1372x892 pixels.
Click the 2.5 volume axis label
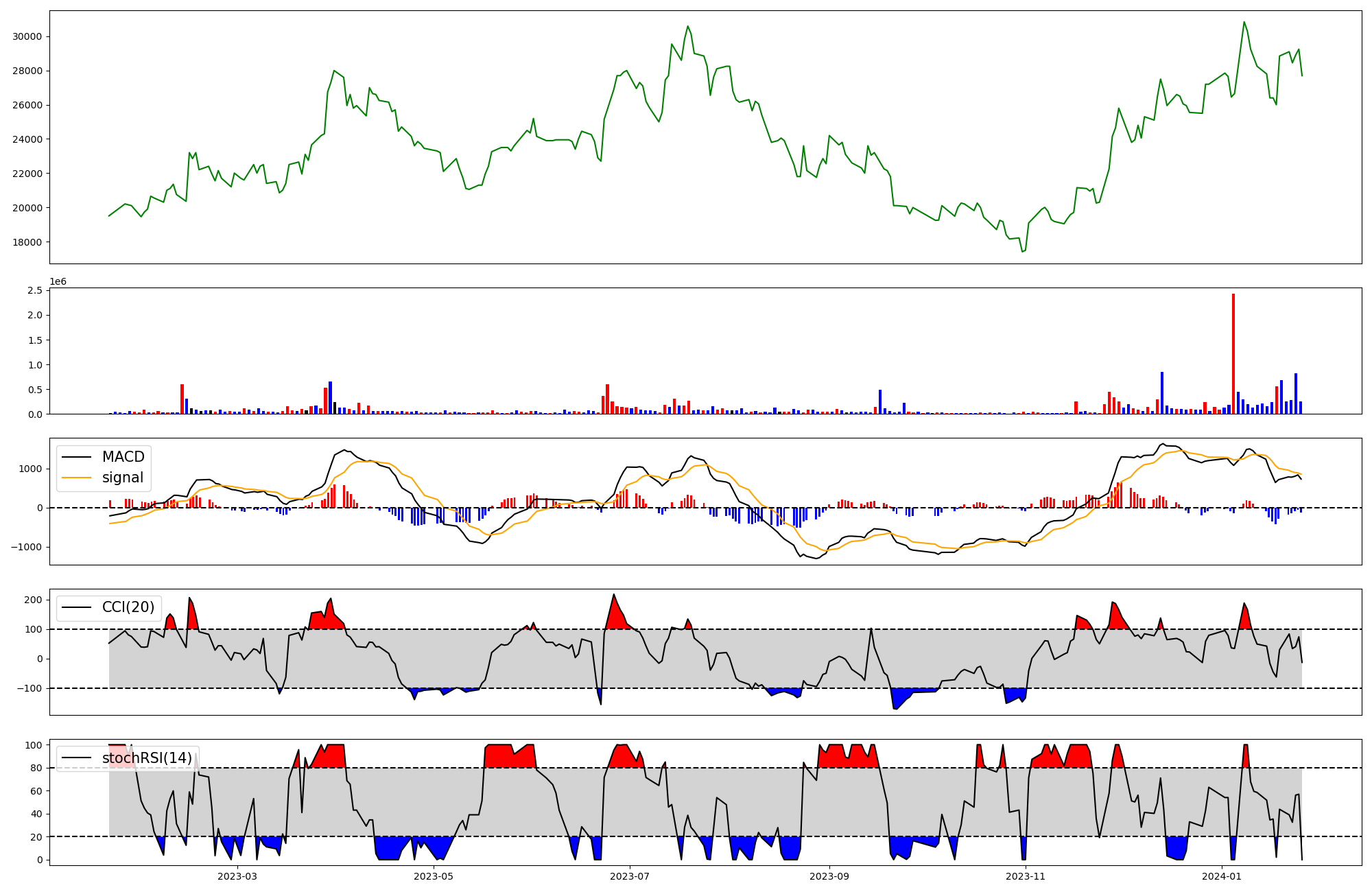(x=36, y=291)
